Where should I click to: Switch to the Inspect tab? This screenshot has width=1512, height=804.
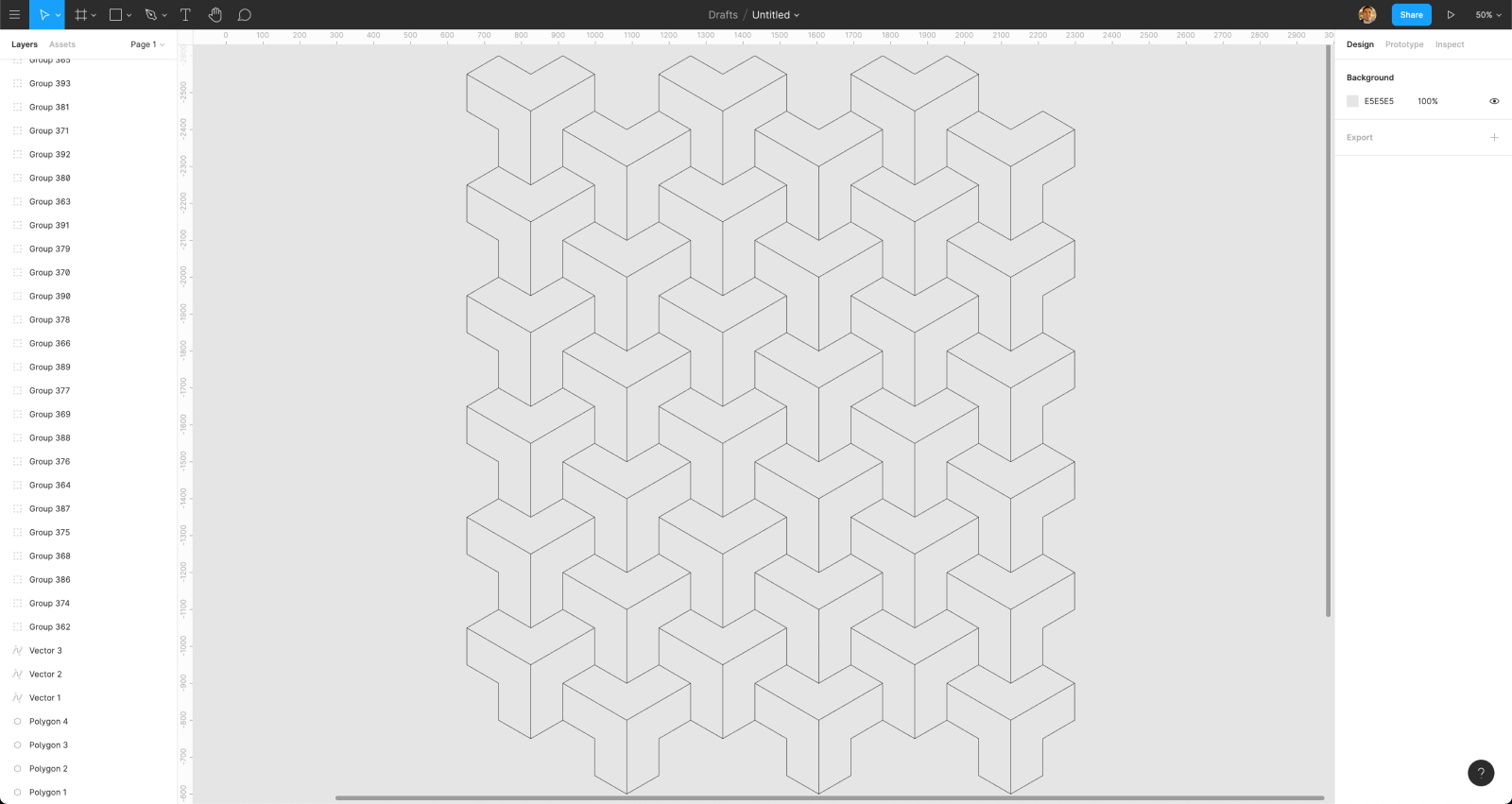(x=1450, y=44)
